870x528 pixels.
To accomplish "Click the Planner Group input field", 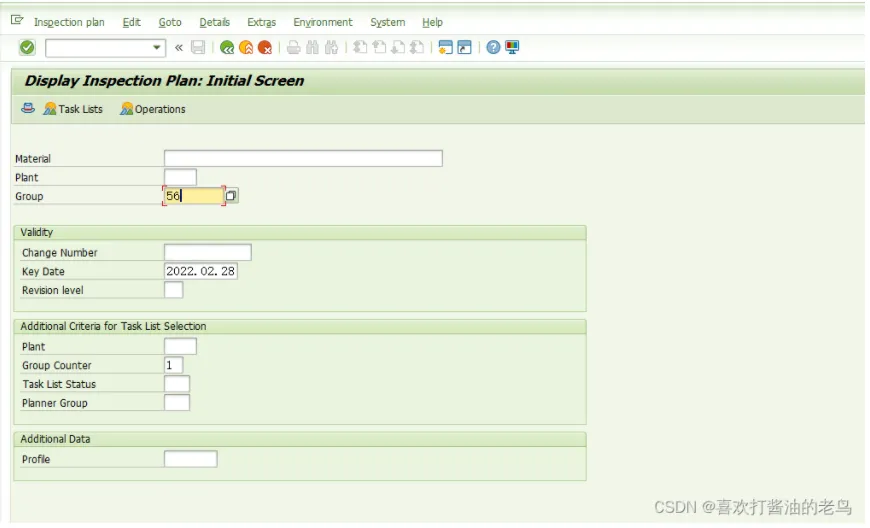I will click(177, 403).
